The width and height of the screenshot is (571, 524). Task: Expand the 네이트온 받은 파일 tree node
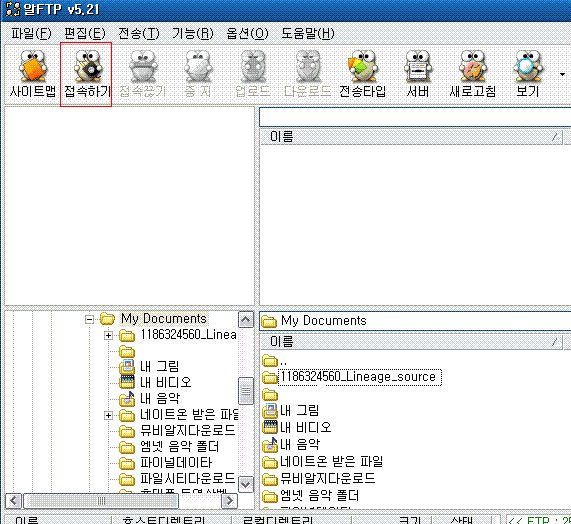108,415
